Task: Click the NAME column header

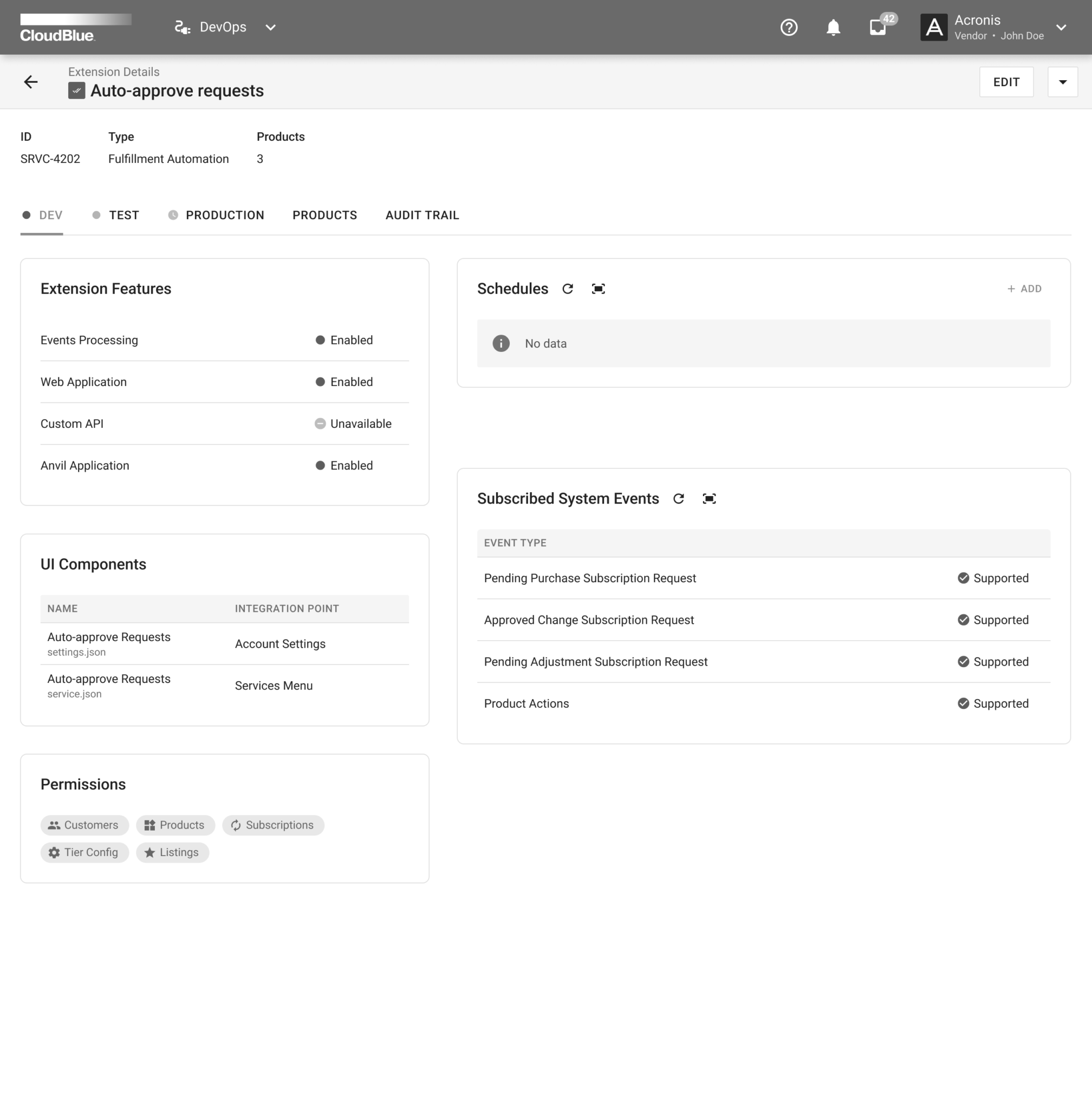Action: click(62, 609)
